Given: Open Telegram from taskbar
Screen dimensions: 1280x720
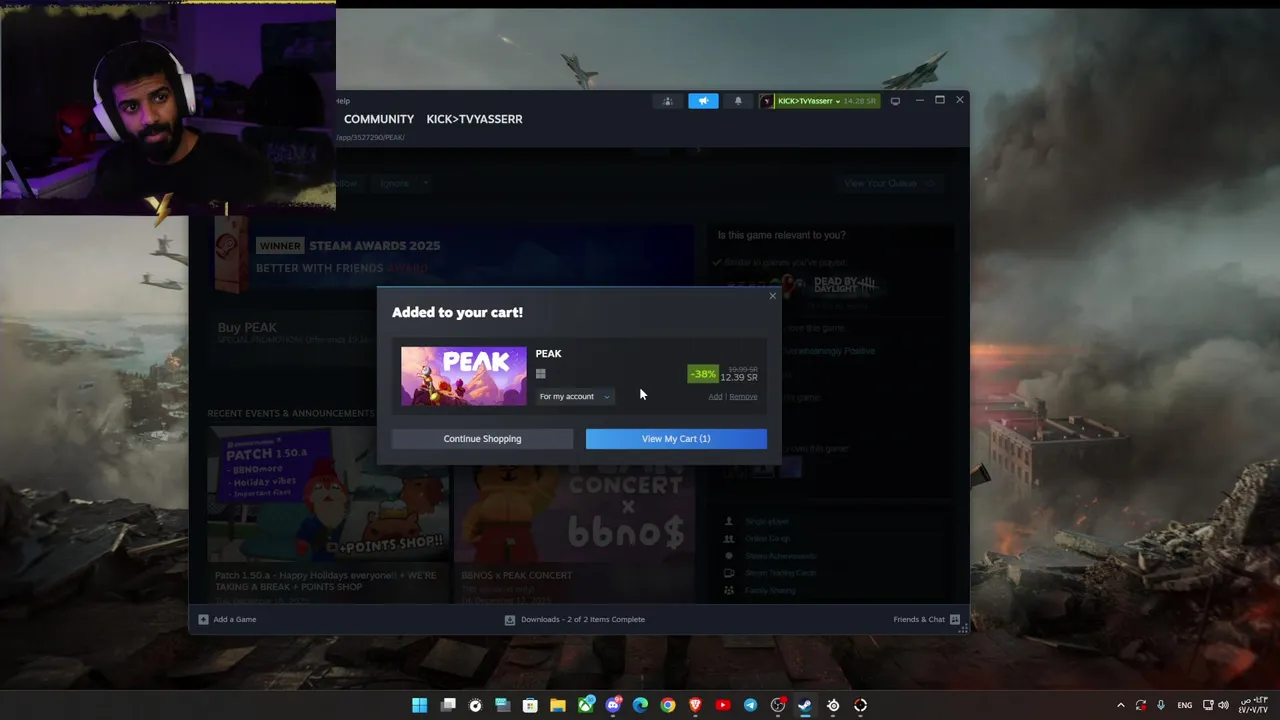Looking at the screenshot, I should pyautogui.click(x=750, y=705).
